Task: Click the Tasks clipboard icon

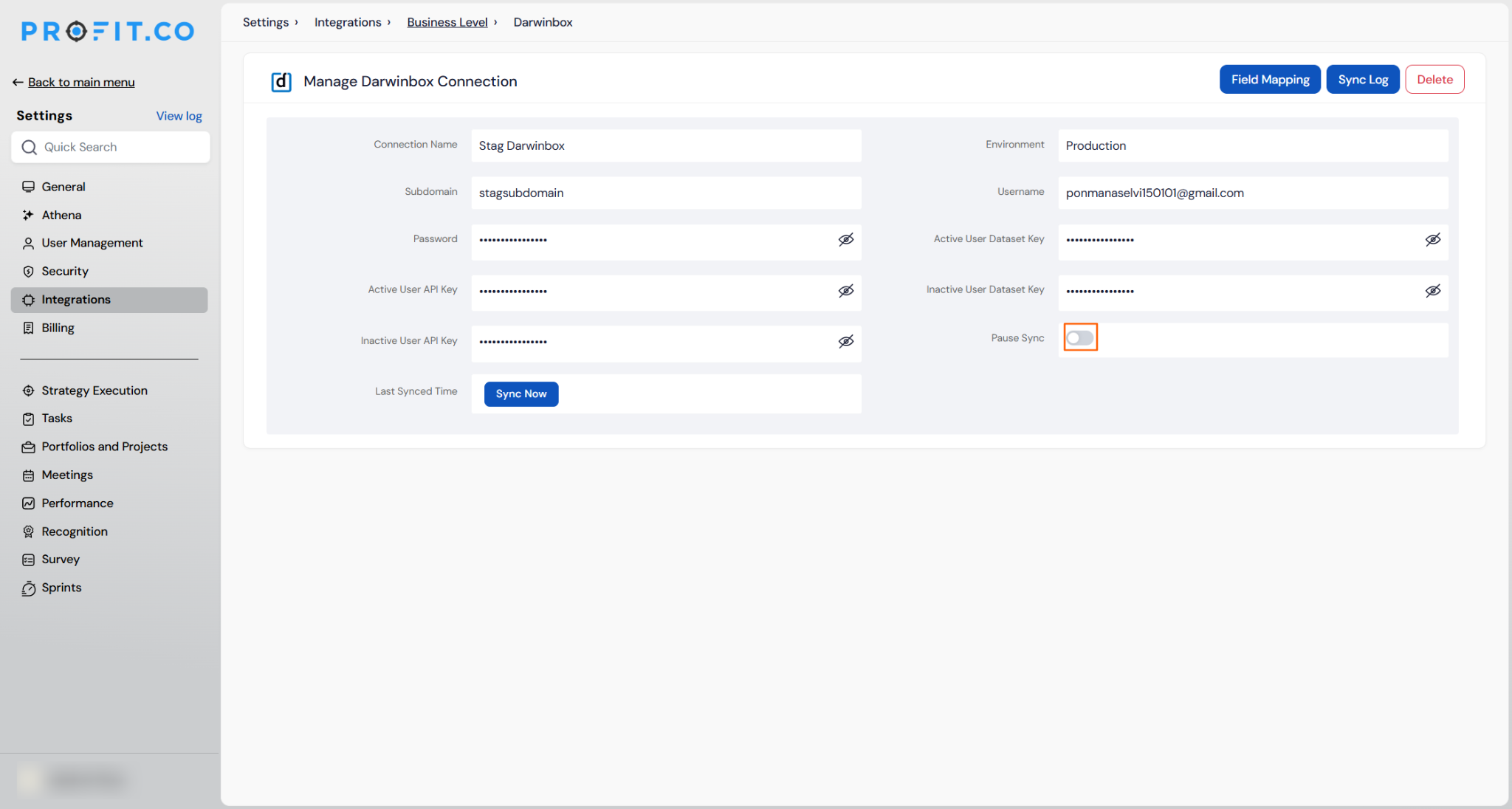Action: coord(29,419)
